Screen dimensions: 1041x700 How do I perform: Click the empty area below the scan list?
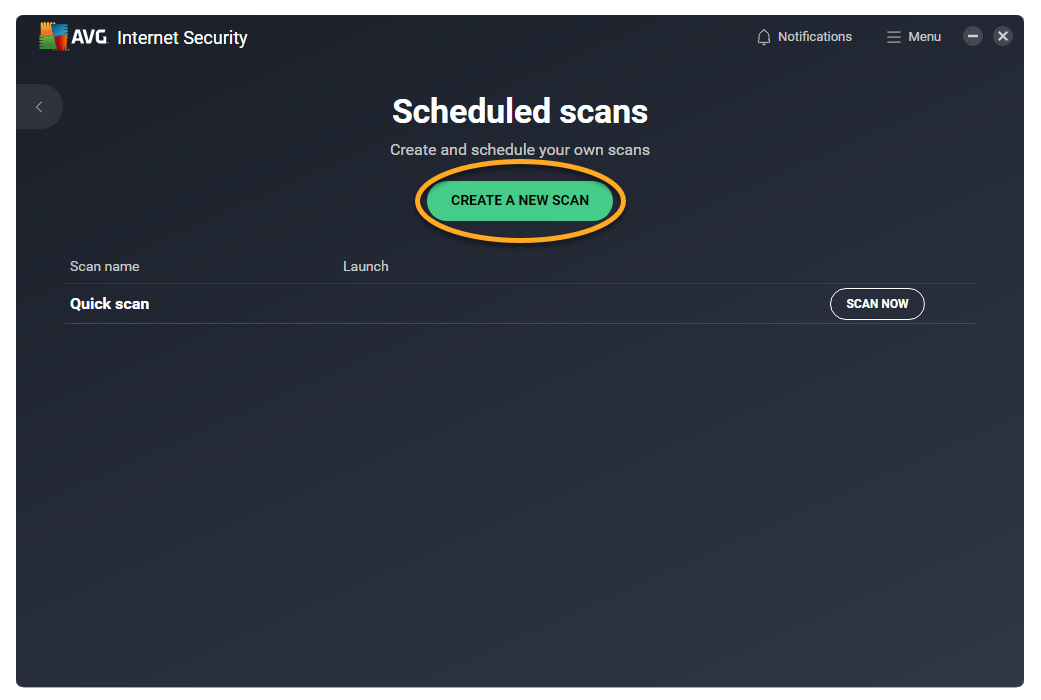(x=520, y=500)
